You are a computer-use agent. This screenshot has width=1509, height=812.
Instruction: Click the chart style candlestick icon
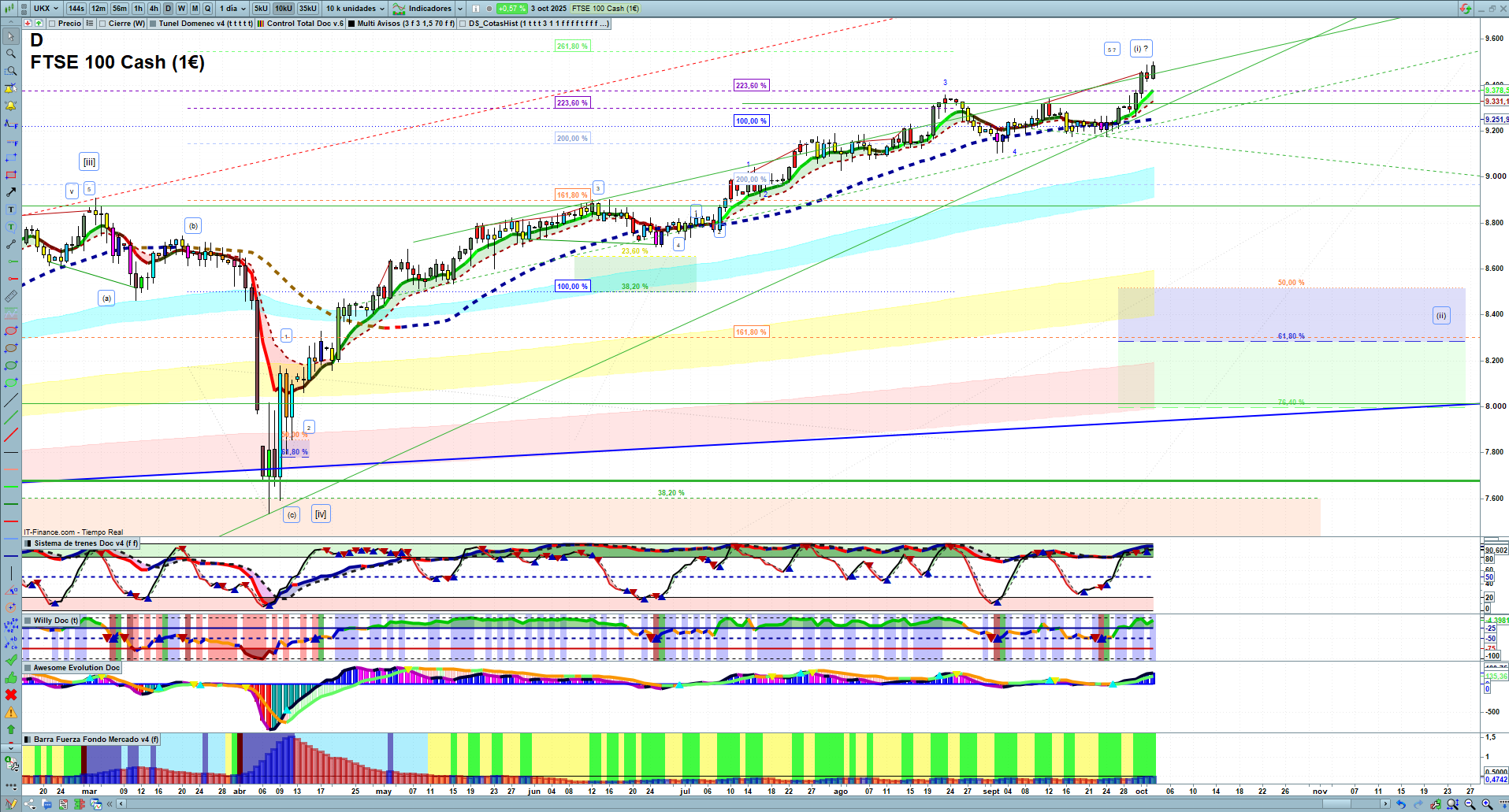[x=8, y=8]
